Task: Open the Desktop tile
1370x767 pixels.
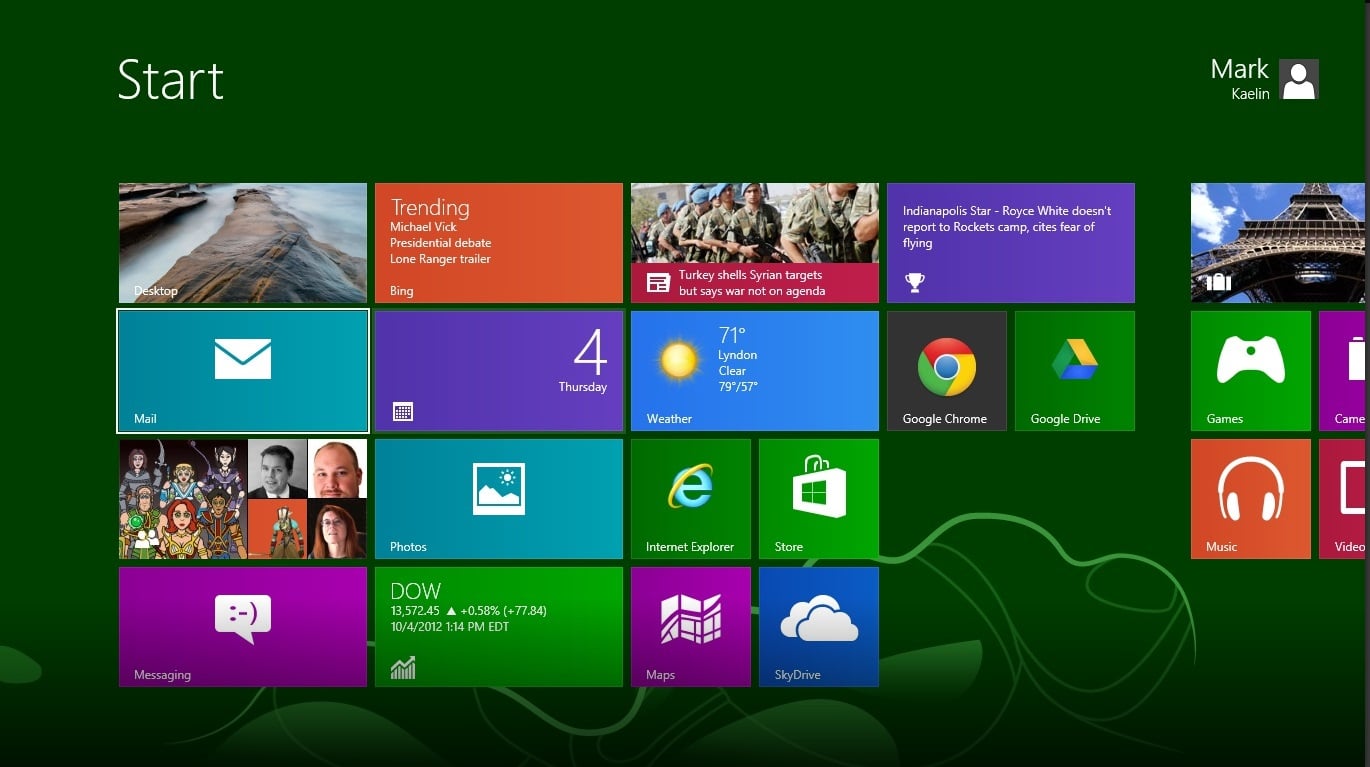Action: point(243,243)
